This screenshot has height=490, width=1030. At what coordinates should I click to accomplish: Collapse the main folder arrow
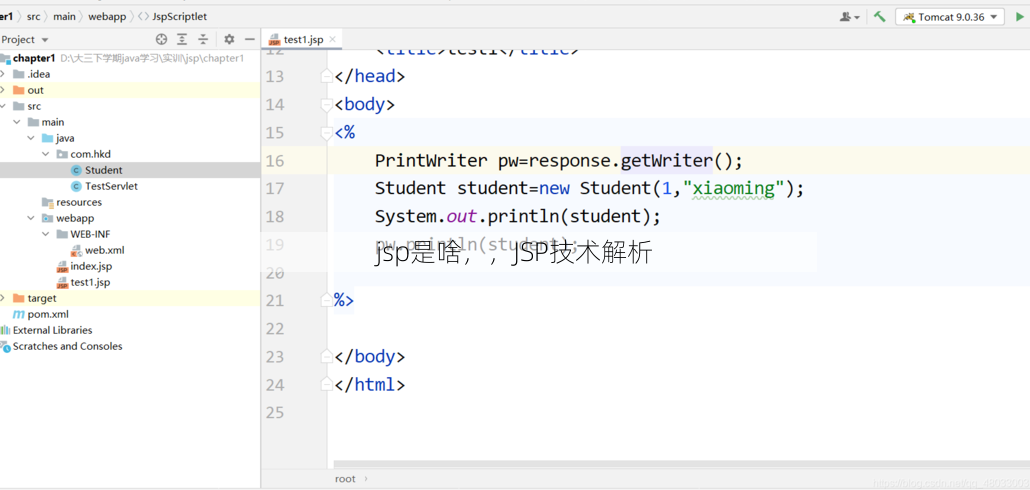tap(17, 122)
